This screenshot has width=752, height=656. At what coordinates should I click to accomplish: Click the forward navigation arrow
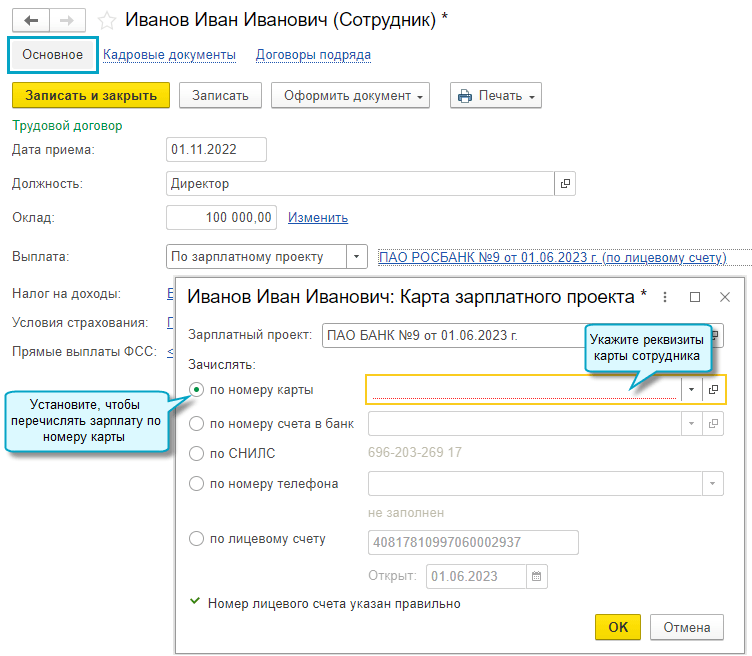66,20
